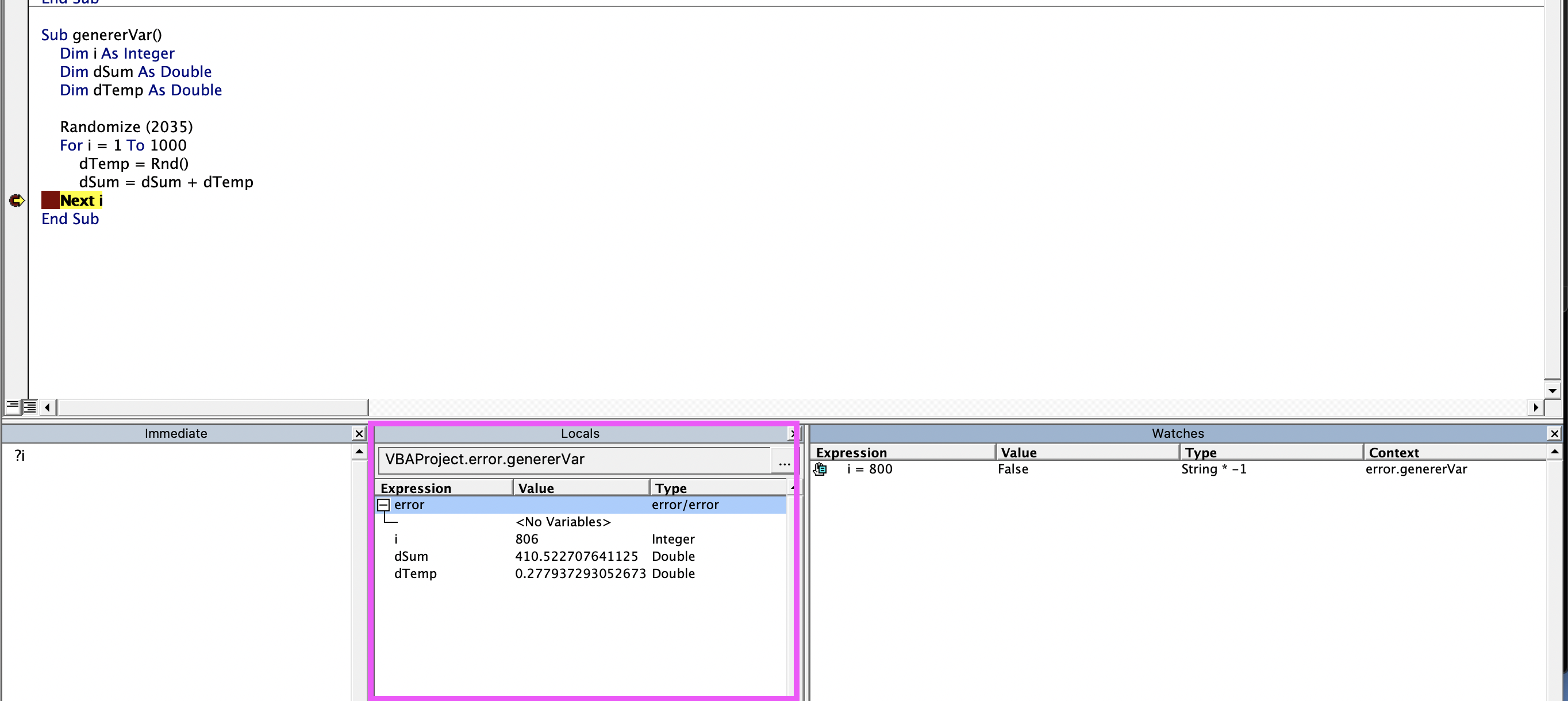Click the right arrow of the horizontal code scrollbar
Screen dimensions: 1568x701
tap(1536, 406)
